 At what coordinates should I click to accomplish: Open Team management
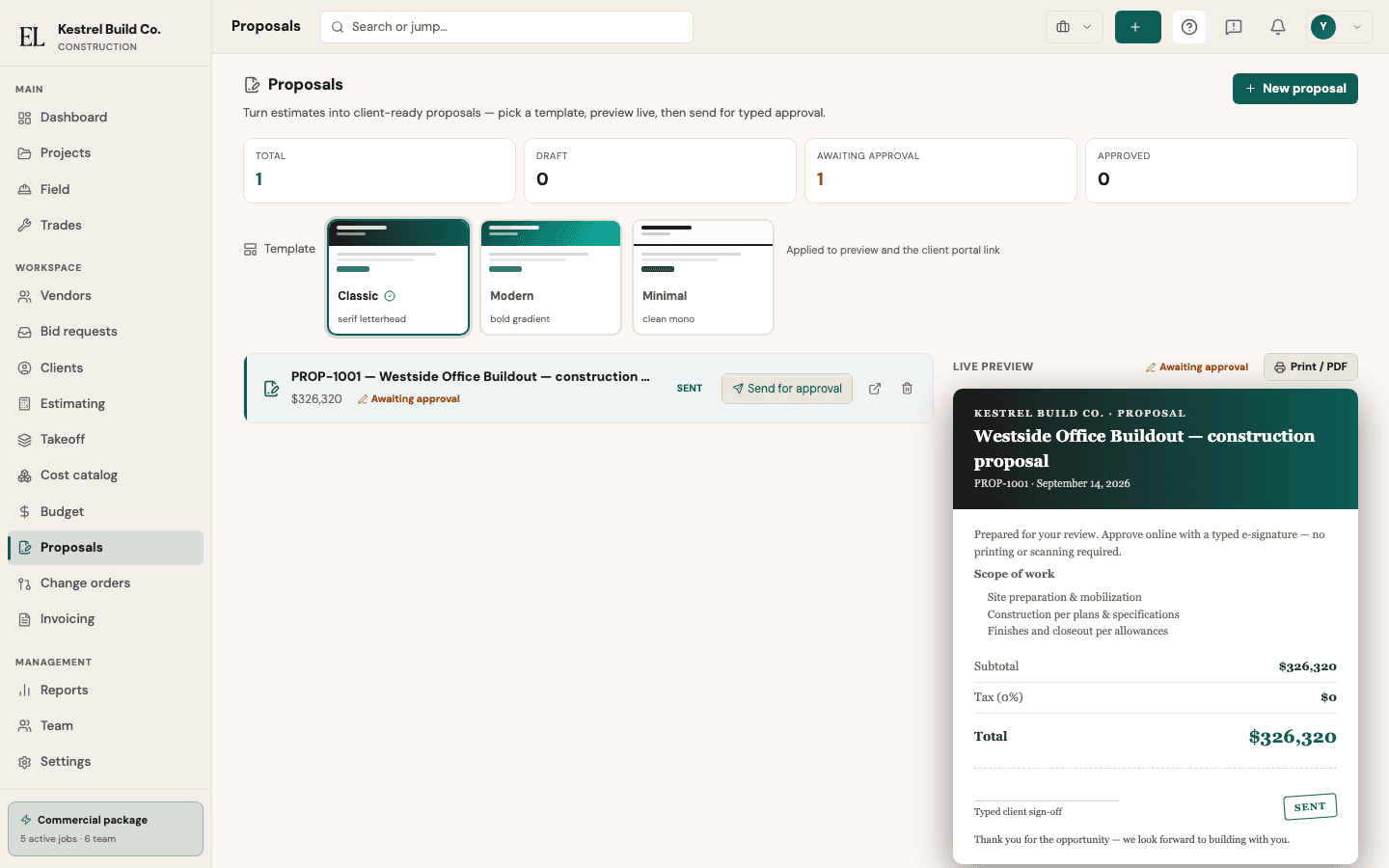pos(106,726)
